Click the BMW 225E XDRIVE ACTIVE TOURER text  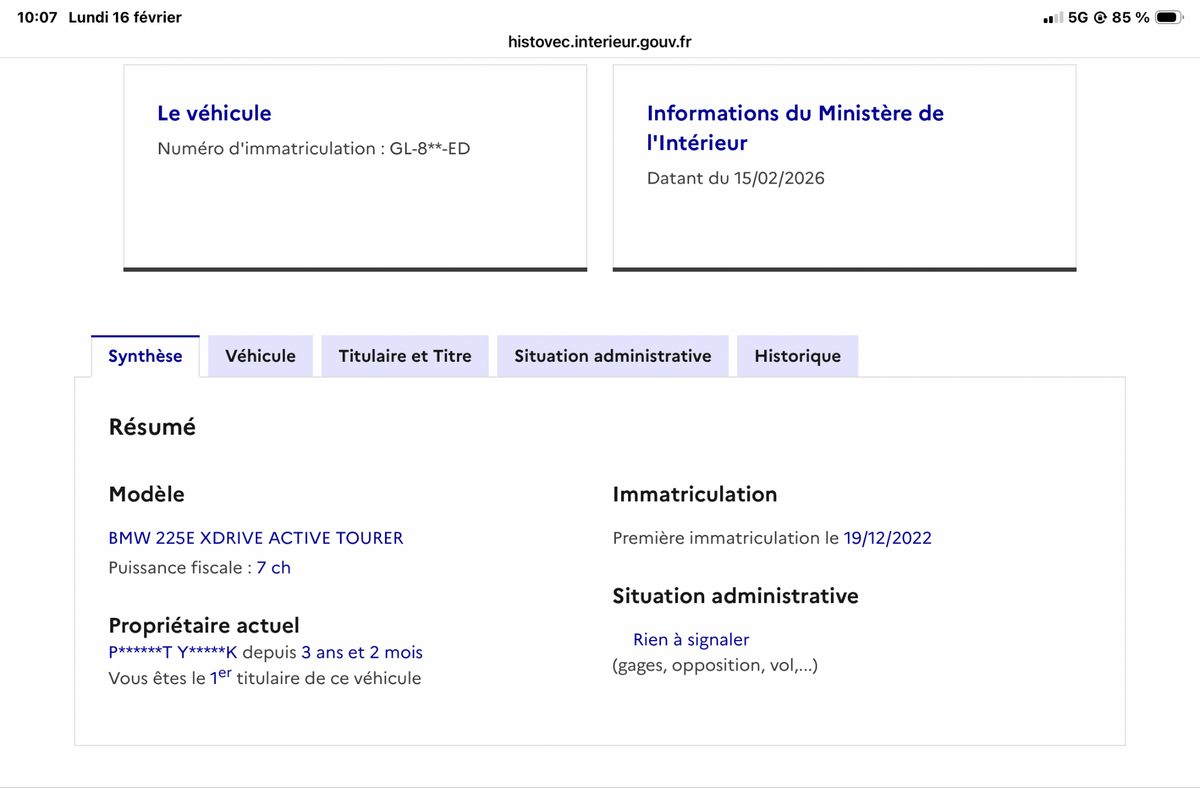[256, 538]
